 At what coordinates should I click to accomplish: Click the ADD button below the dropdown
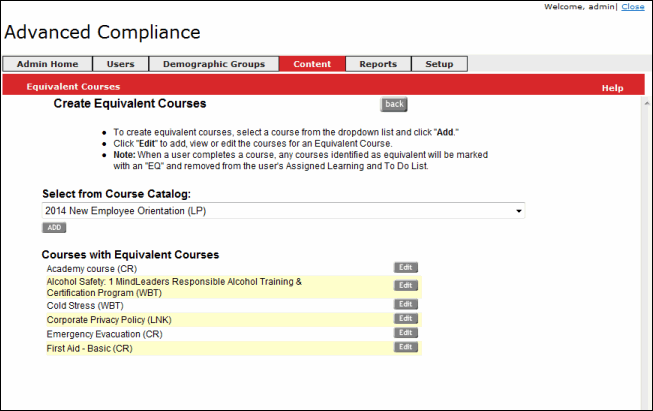click(x=54, y=228)
